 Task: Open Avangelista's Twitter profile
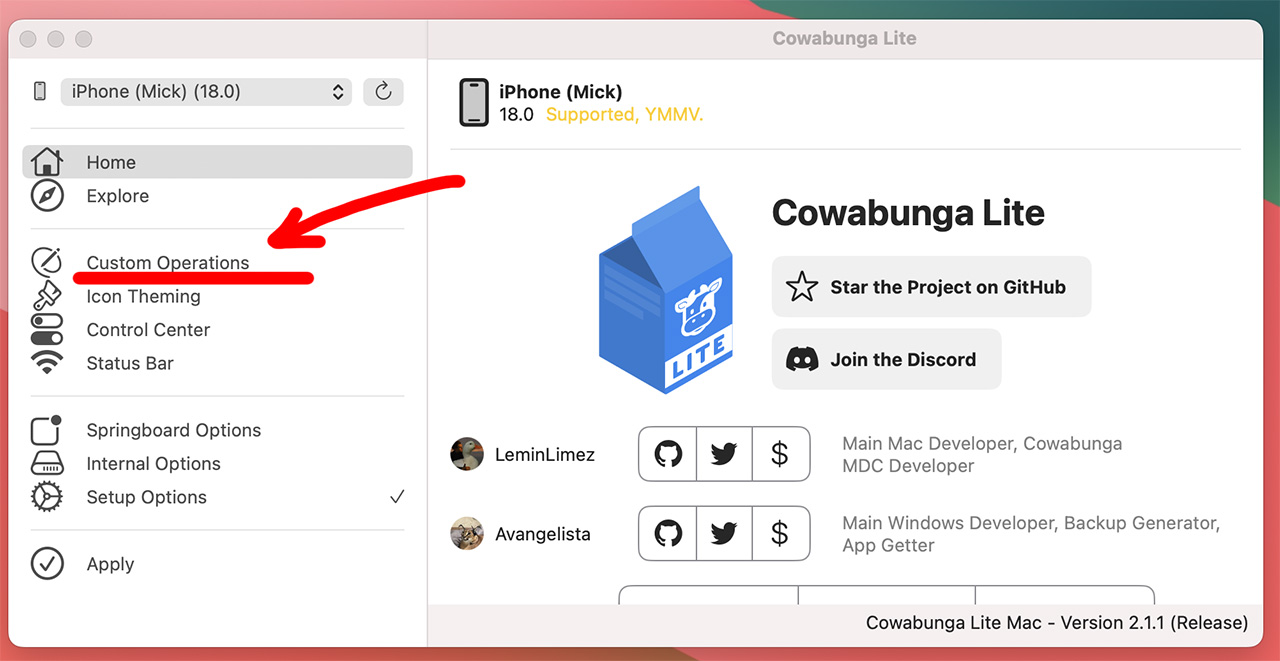[x=724, y=534]
